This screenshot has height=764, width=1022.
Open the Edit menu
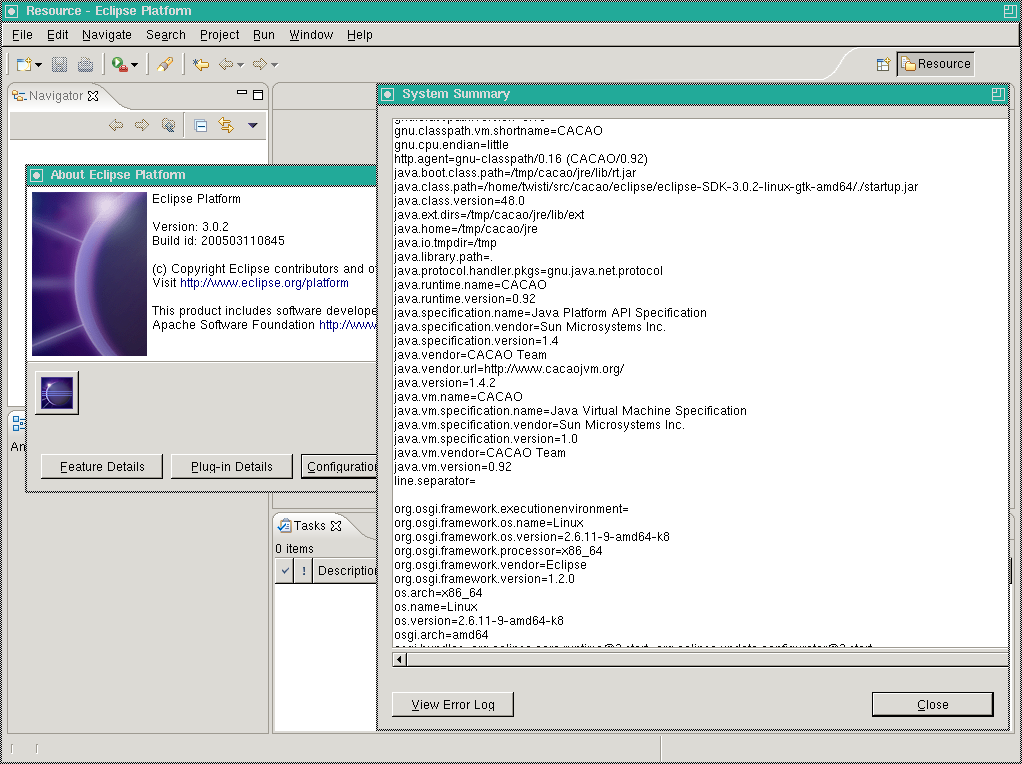[x=57, y=35]
